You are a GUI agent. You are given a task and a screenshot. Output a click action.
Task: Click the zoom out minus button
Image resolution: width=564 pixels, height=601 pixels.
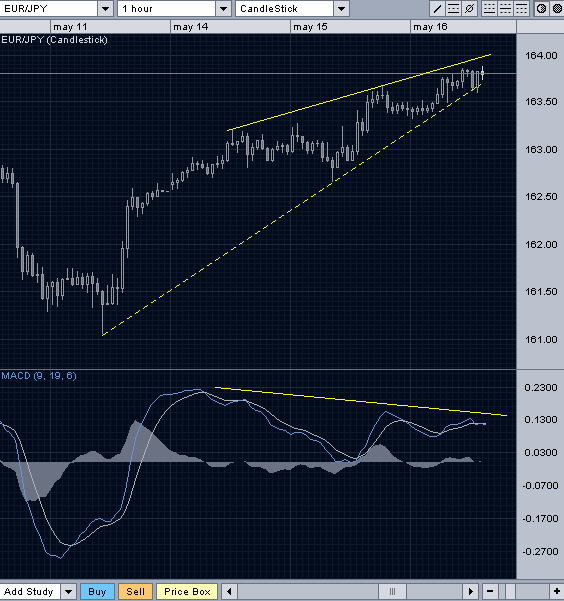[490, 591]
